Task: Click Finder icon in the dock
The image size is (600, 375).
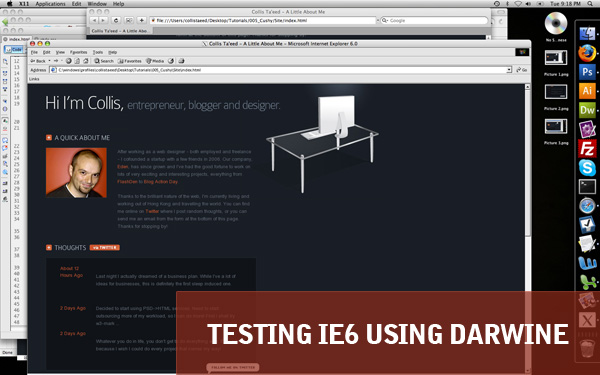Action: (x=587, y=34)
